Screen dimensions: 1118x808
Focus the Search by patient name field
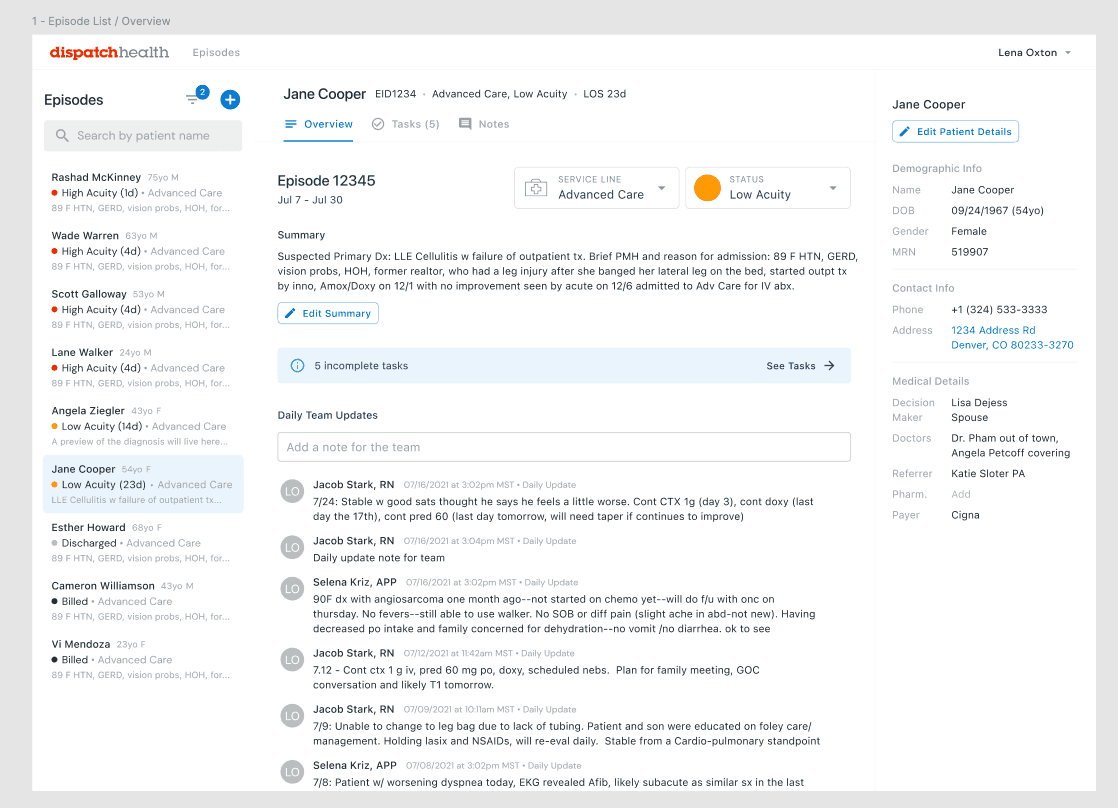coord(143,135)
